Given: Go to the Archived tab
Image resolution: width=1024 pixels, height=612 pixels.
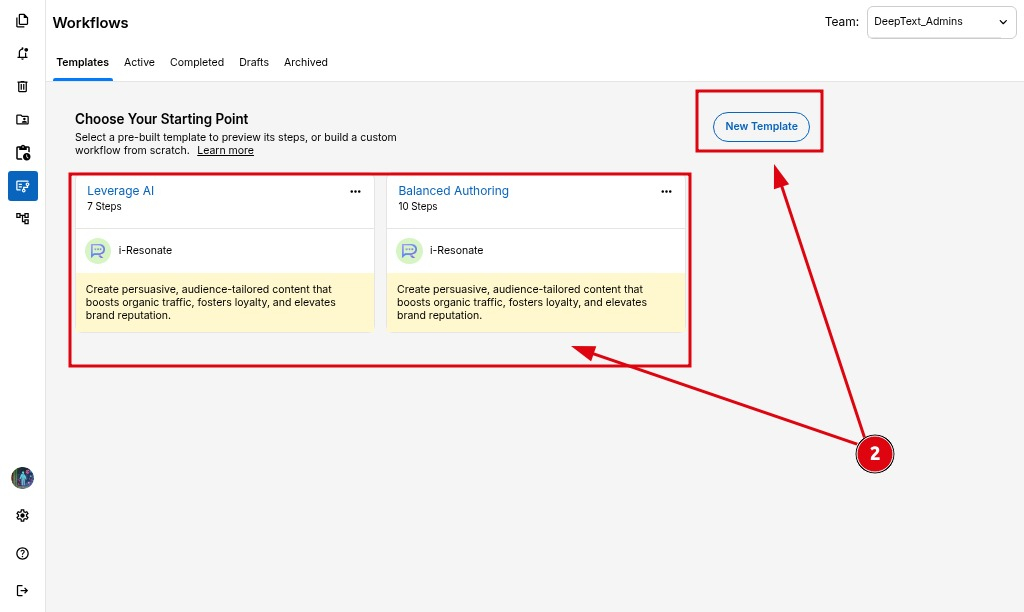Looking at the screenshot, I should (x=305, y=62).
